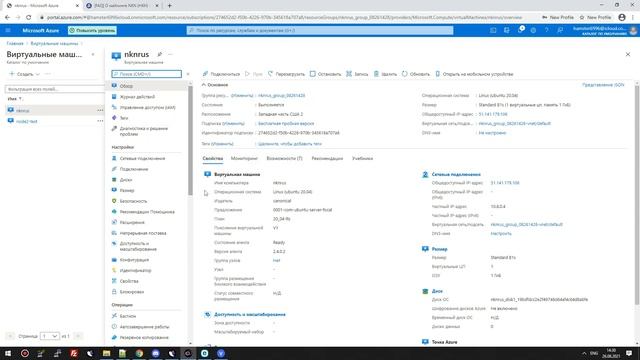640x360 pixels.
Task: Open more options next to the nknrus pin
Action: pos(170,54)
